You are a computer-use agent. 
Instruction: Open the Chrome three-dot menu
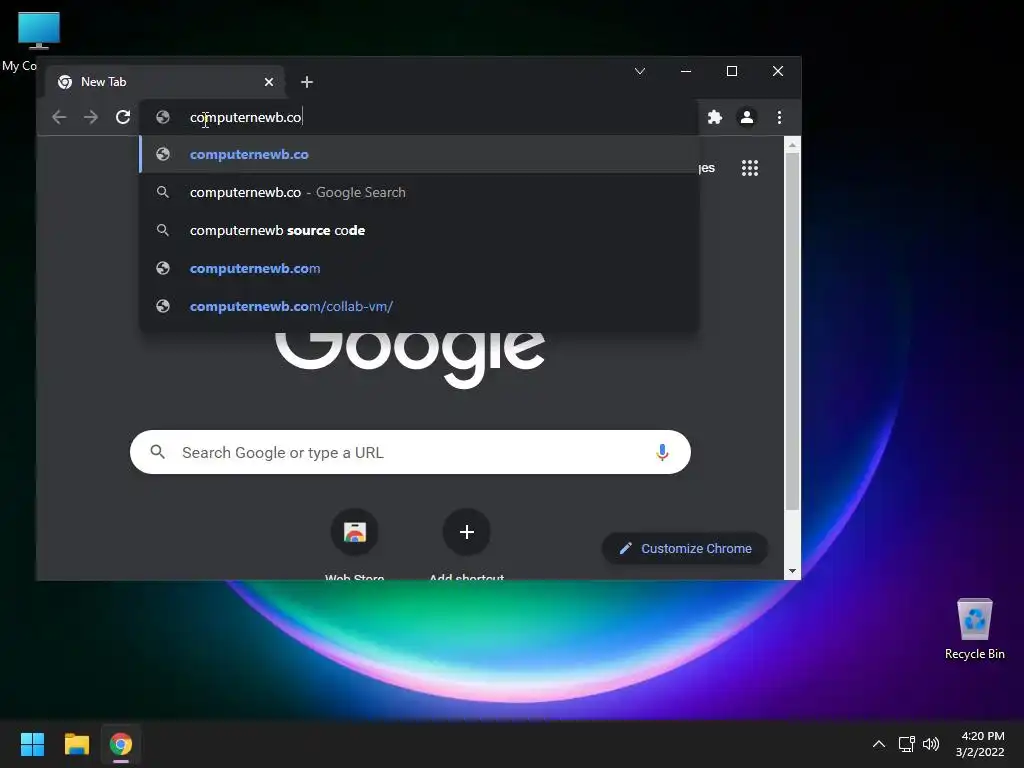click(x=779, y=117)
